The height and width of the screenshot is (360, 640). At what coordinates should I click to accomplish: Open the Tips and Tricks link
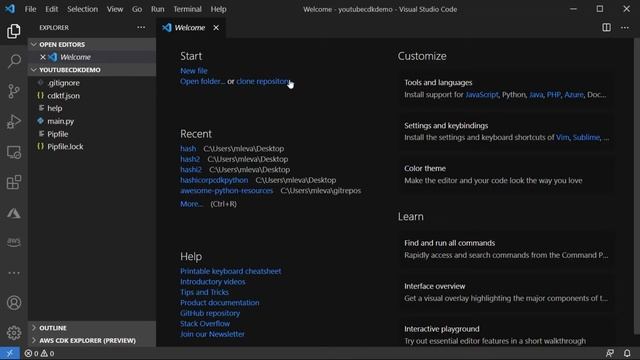tap(204, 292)
